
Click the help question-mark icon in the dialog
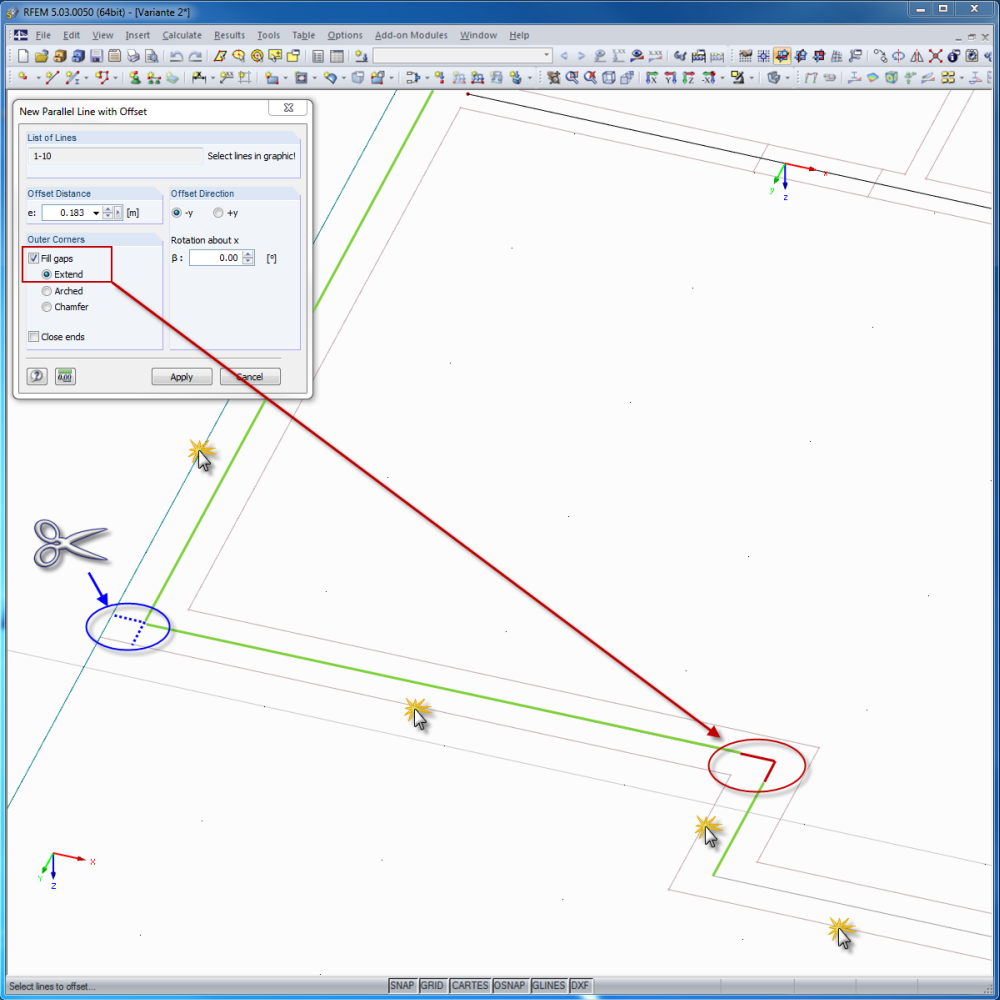tap(37, 376)
